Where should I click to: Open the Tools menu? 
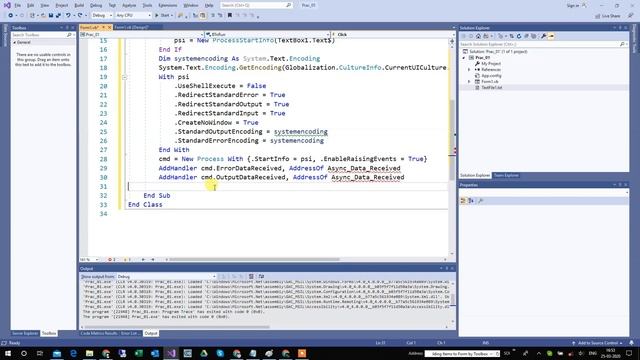(x=147, y=5)
